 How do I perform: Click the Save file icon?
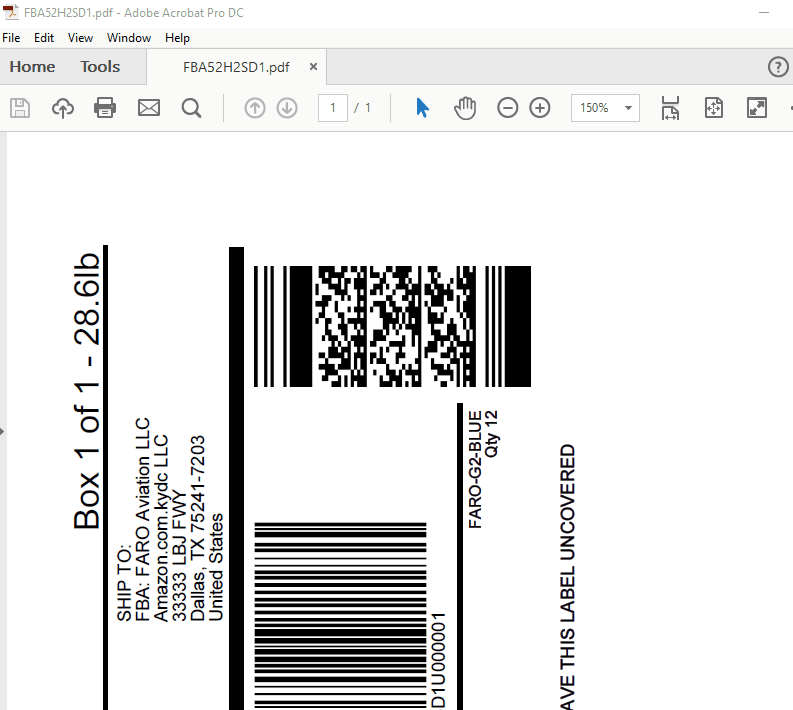click(x=20, y=108)
